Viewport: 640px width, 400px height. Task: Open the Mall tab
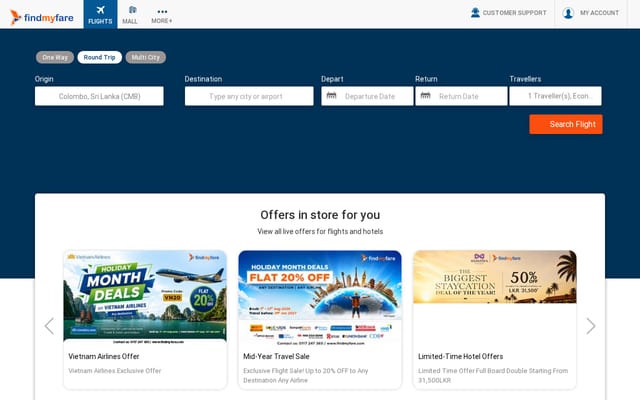(130, 14)
